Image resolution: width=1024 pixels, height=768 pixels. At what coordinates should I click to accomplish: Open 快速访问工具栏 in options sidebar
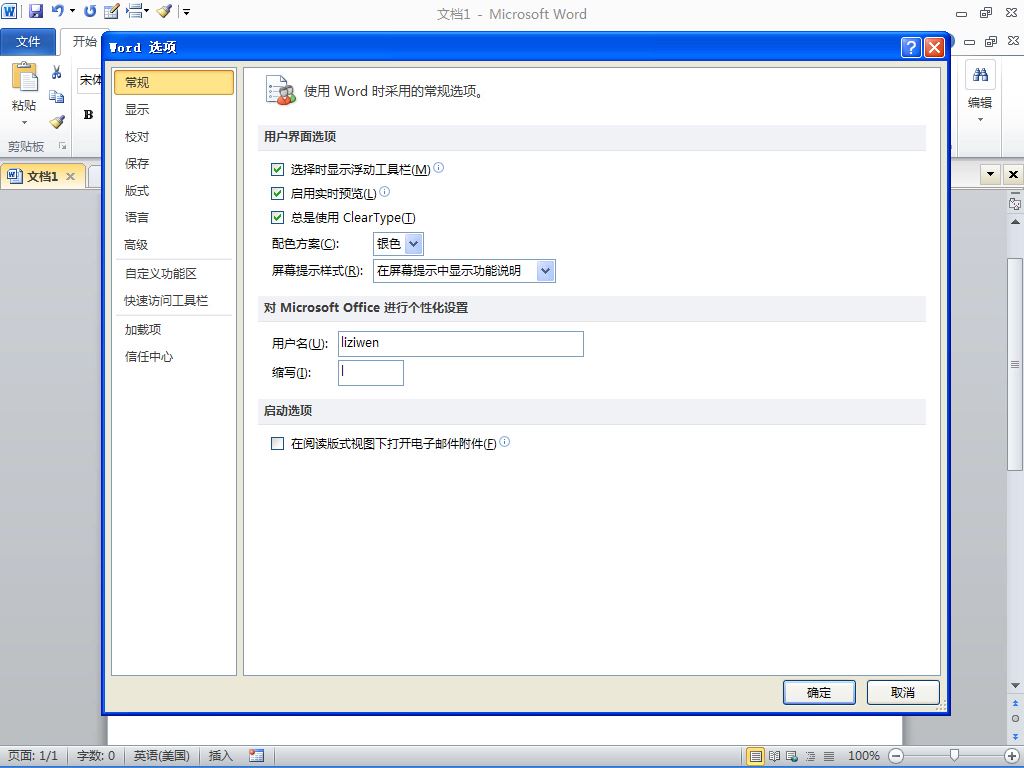[x=174, y=300]
